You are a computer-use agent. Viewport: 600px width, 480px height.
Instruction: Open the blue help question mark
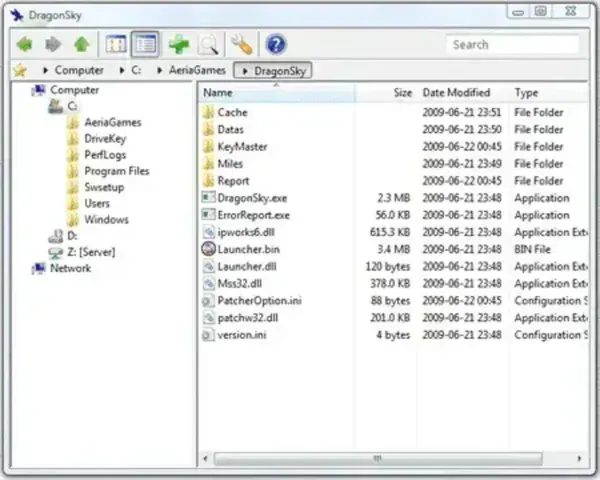276,44
